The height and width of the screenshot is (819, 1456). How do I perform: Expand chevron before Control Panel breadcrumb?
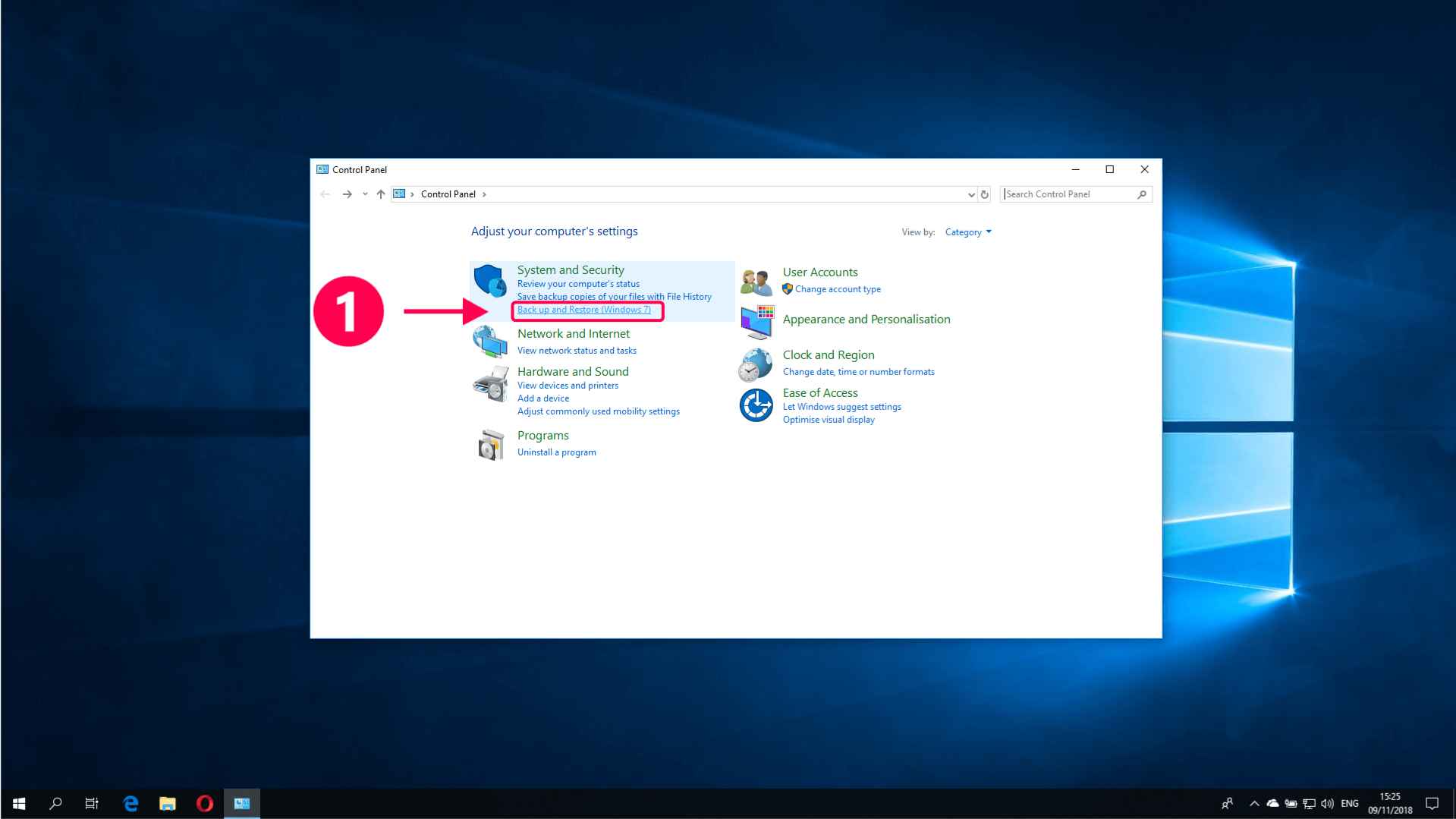(412, 194)
